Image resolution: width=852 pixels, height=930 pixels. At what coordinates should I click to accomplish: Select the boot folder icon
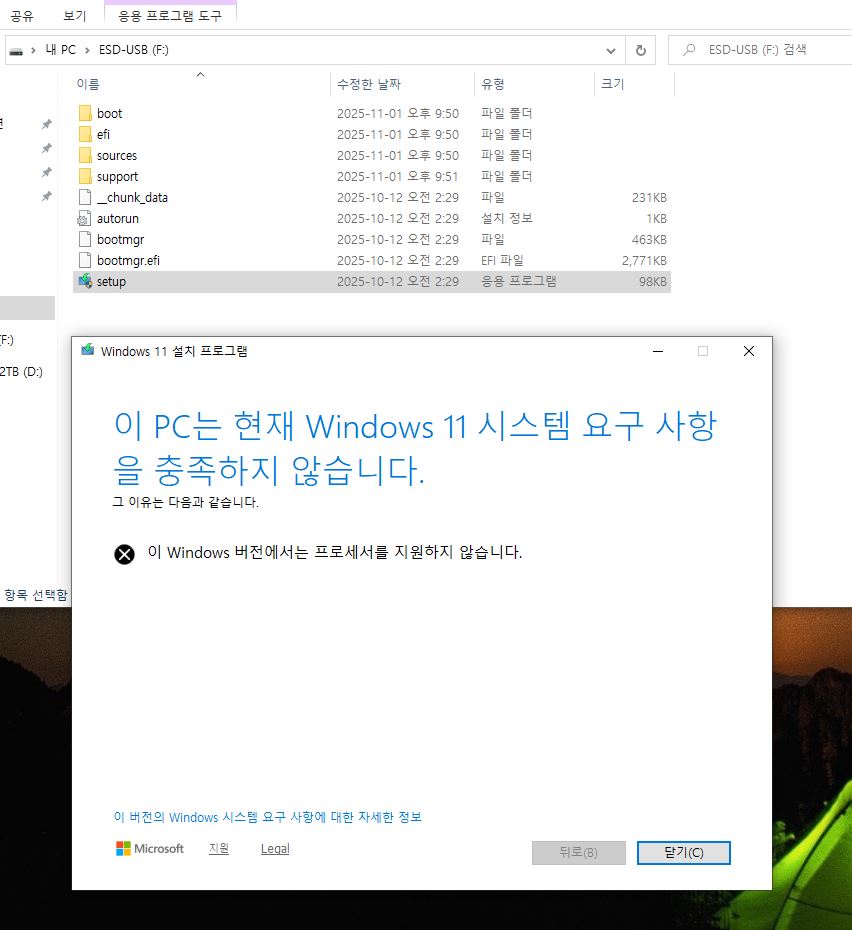point(85,113)
